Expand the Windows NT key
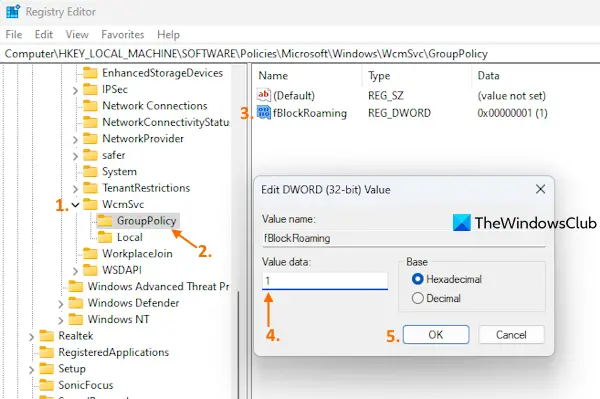This screenshot has height=399, width=600. click(61, 320)
